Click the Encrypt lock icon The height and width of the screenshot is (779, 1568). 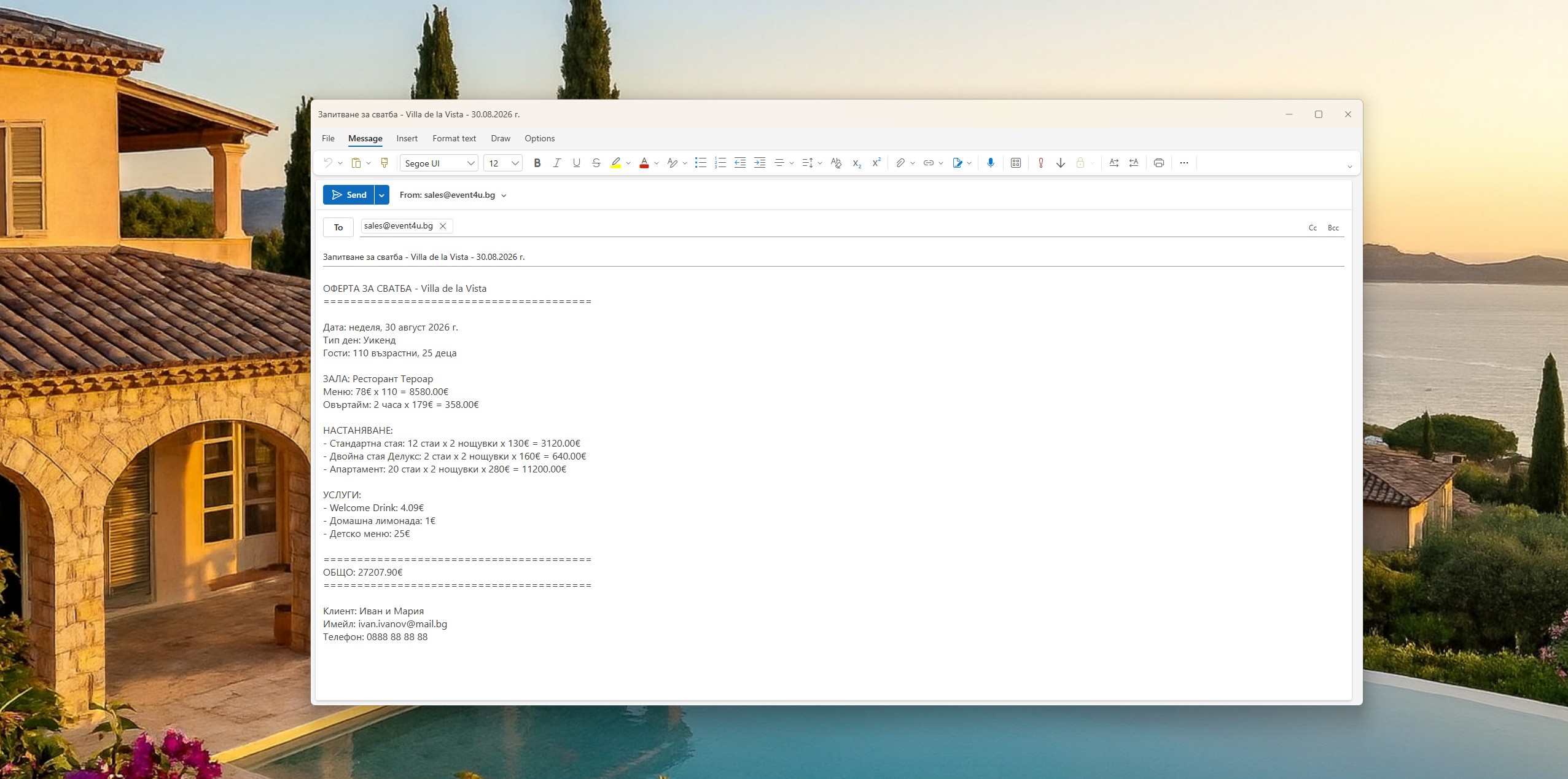[x=1080, y=163]
